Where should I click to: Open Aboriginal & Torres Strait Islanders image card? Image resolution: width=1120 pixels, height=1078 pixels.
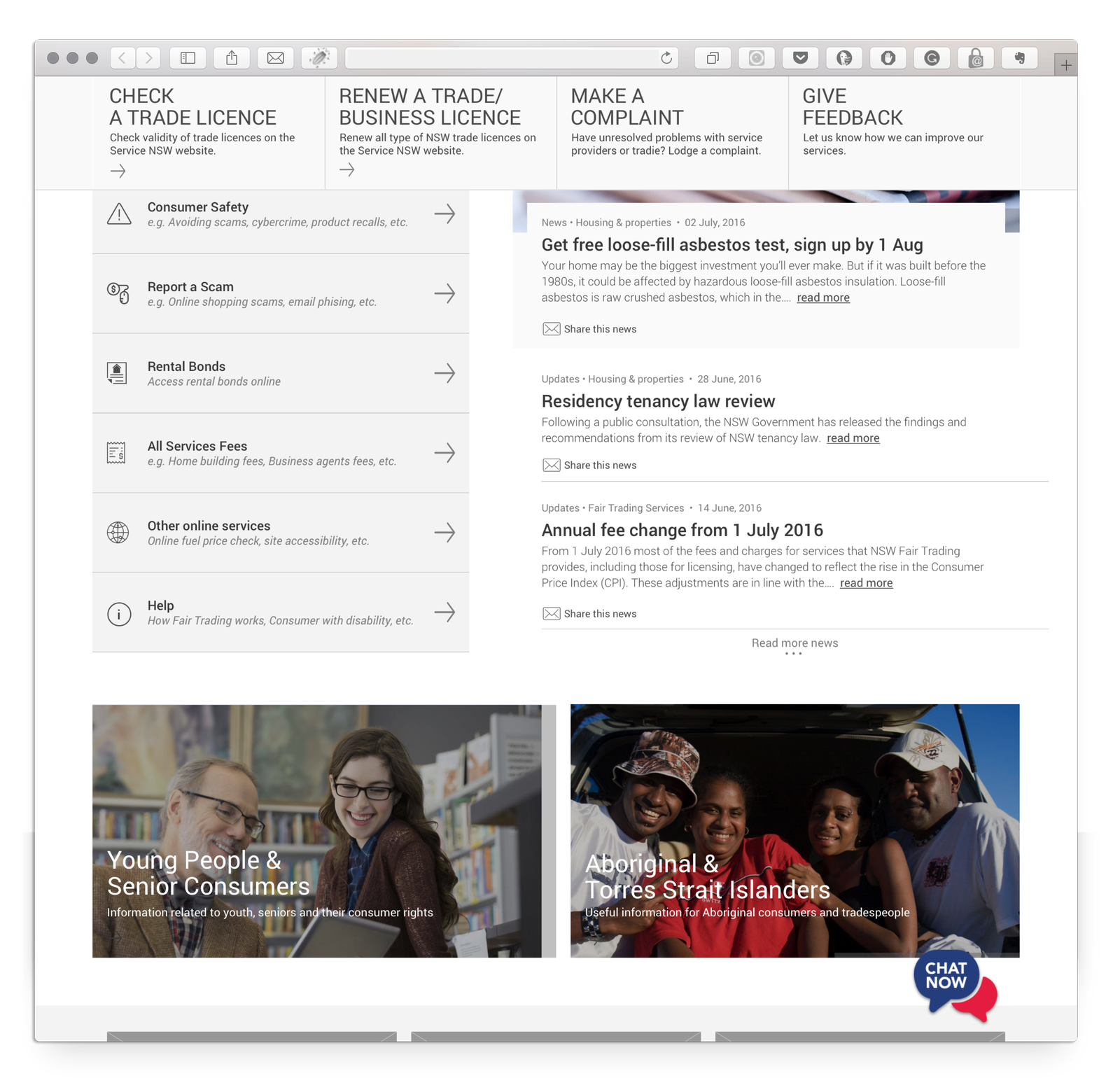(795, 831)
